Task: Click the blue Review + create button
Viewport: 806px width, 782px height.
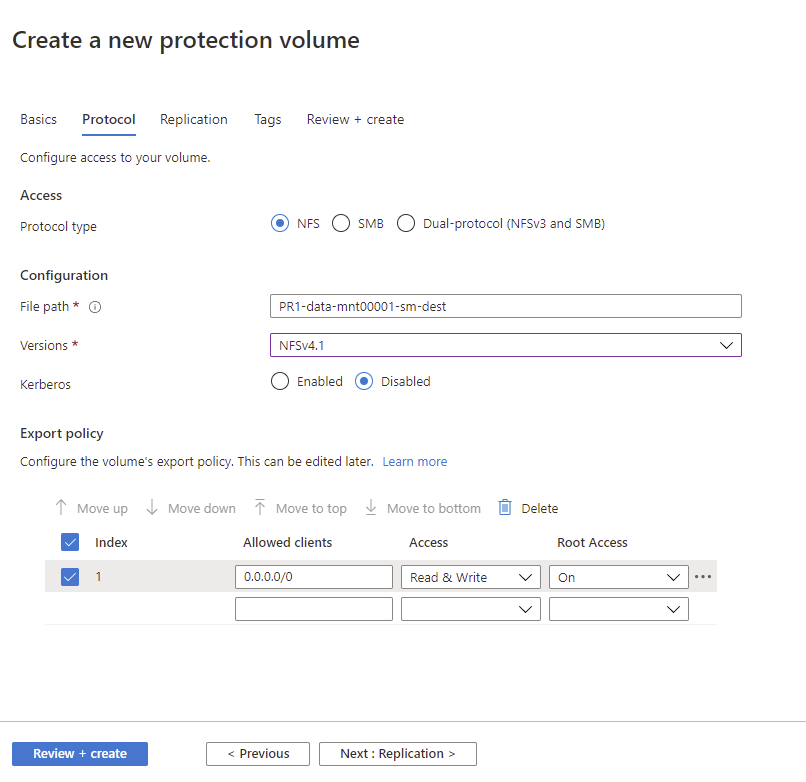Action: pyautogui.click(x=80, y=754)
